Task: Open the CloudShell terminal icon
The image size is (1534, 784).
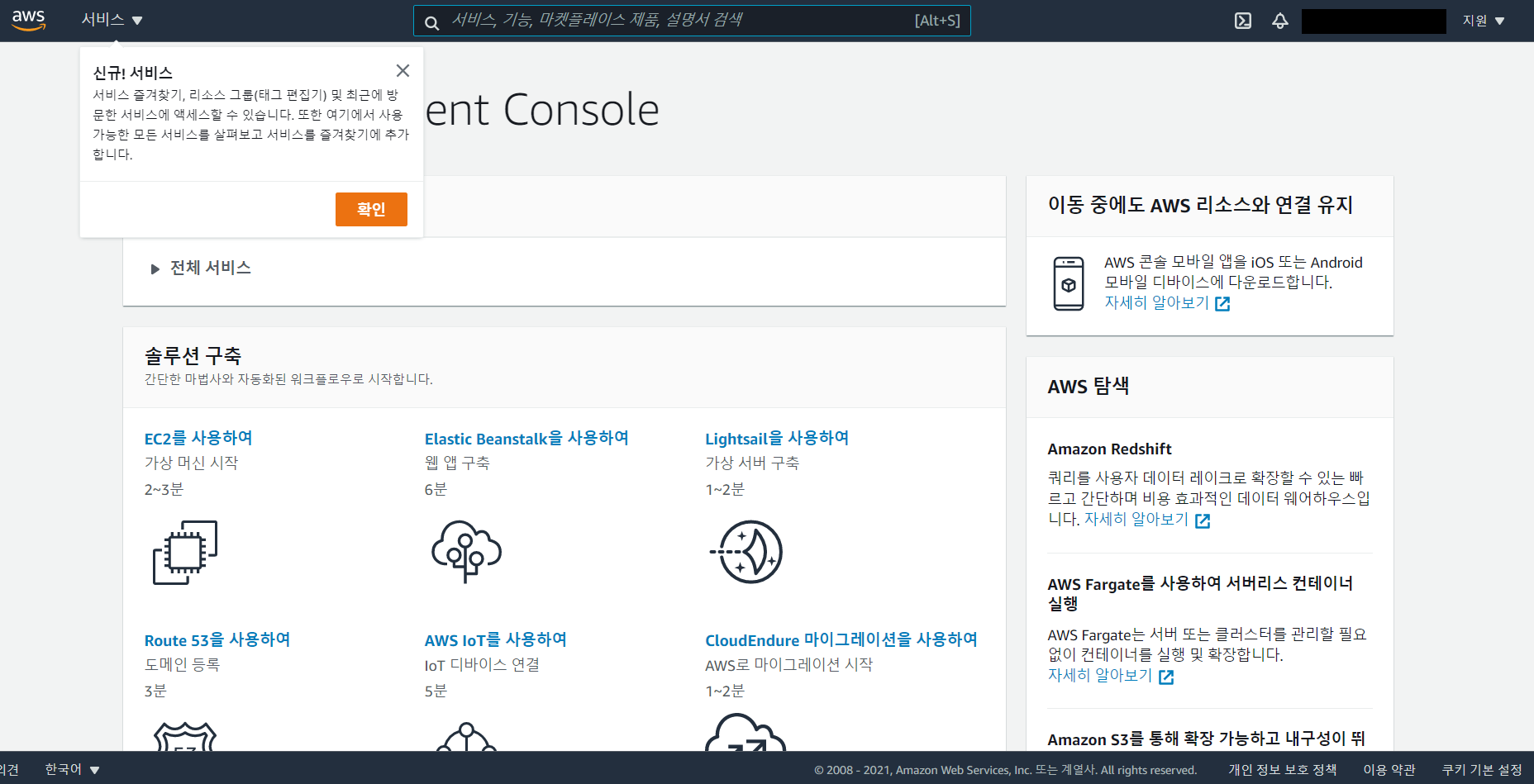Action: (x=1243, y=21)
